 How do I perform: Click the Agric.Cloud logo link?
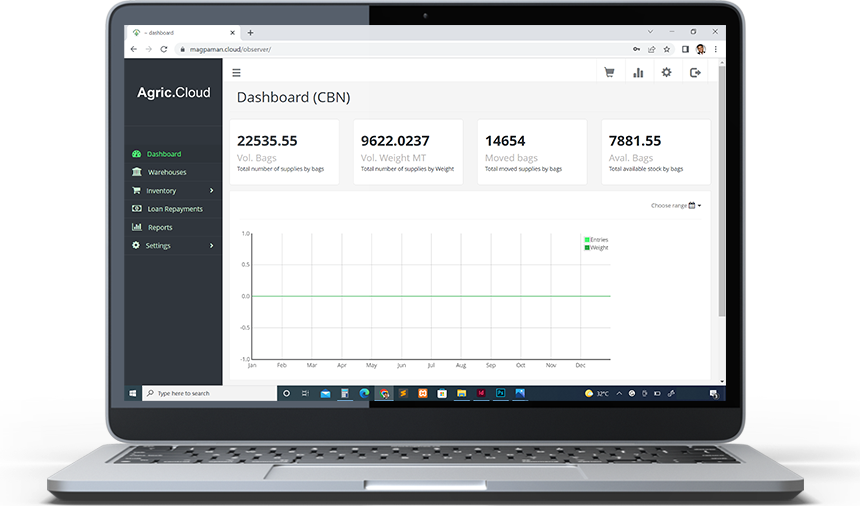click(174, 93)
